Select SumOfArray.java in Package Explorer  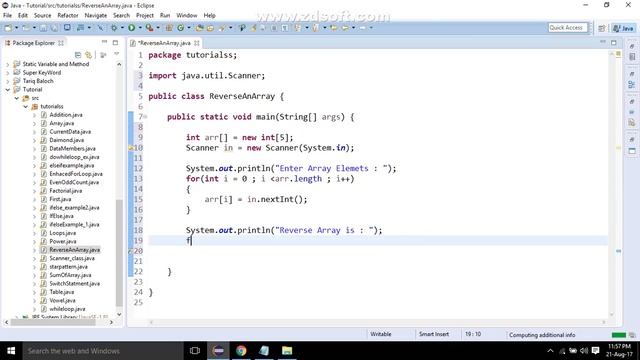coord(70,275)
